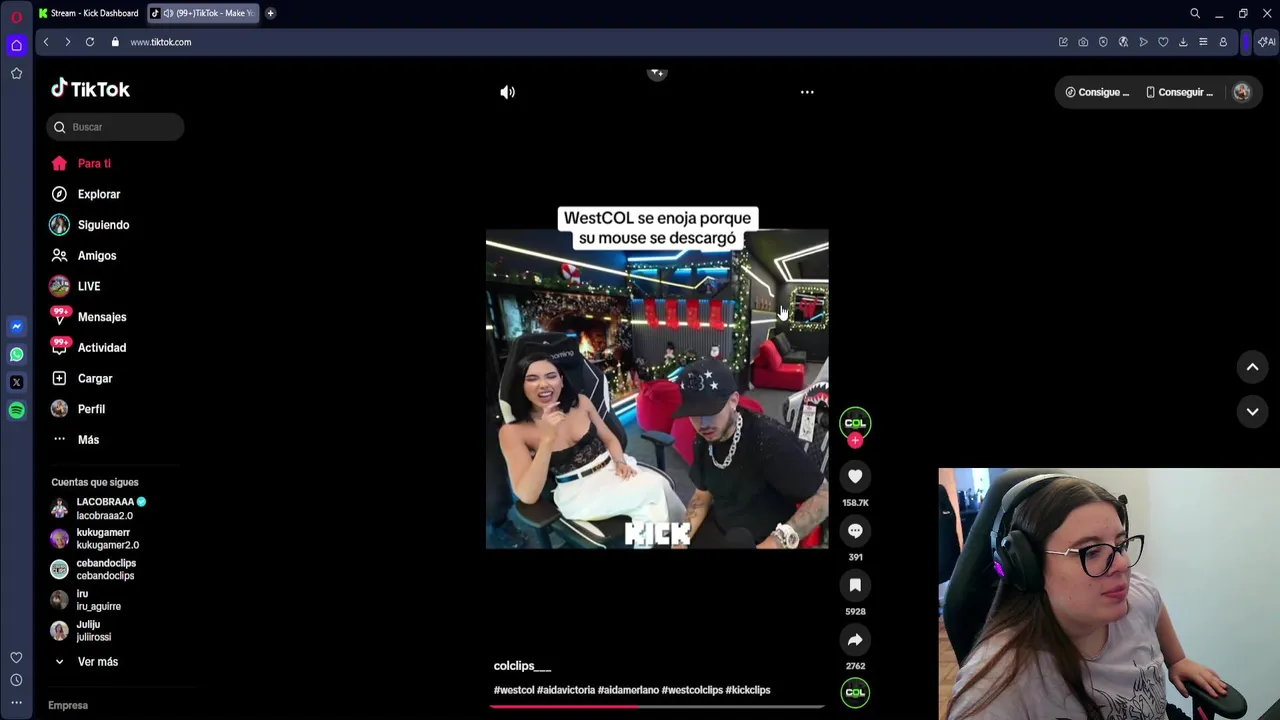The width and height of the screenshot is (1280, 720).
Task: Open the Cargar upload page
Action: [95, 379]
